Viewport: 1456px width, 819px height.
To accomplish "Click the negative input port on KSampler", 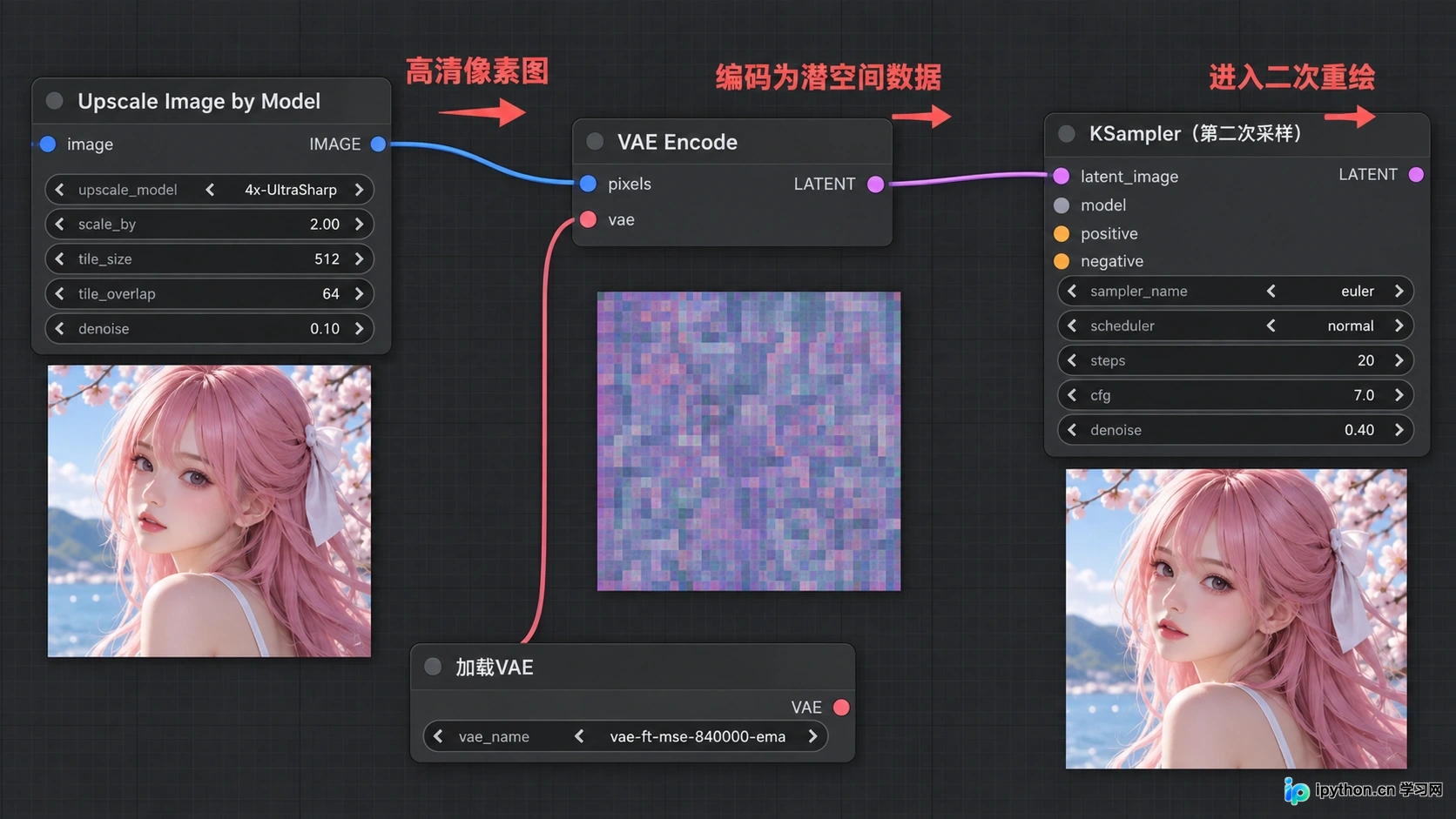I will tap(1061, 261).
